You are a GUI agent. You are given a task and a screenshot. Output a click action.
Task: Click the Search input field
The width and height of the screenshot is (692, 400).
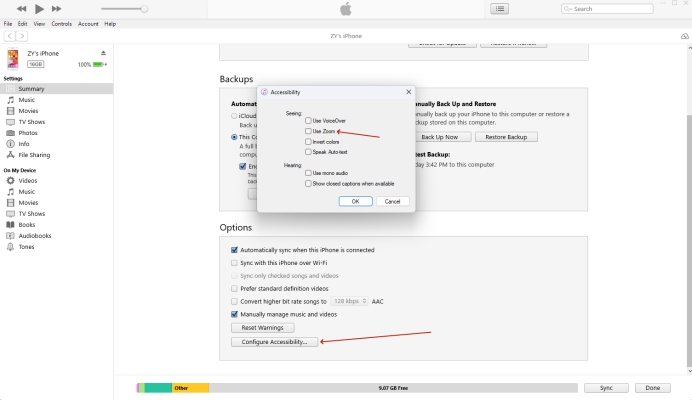607,9
